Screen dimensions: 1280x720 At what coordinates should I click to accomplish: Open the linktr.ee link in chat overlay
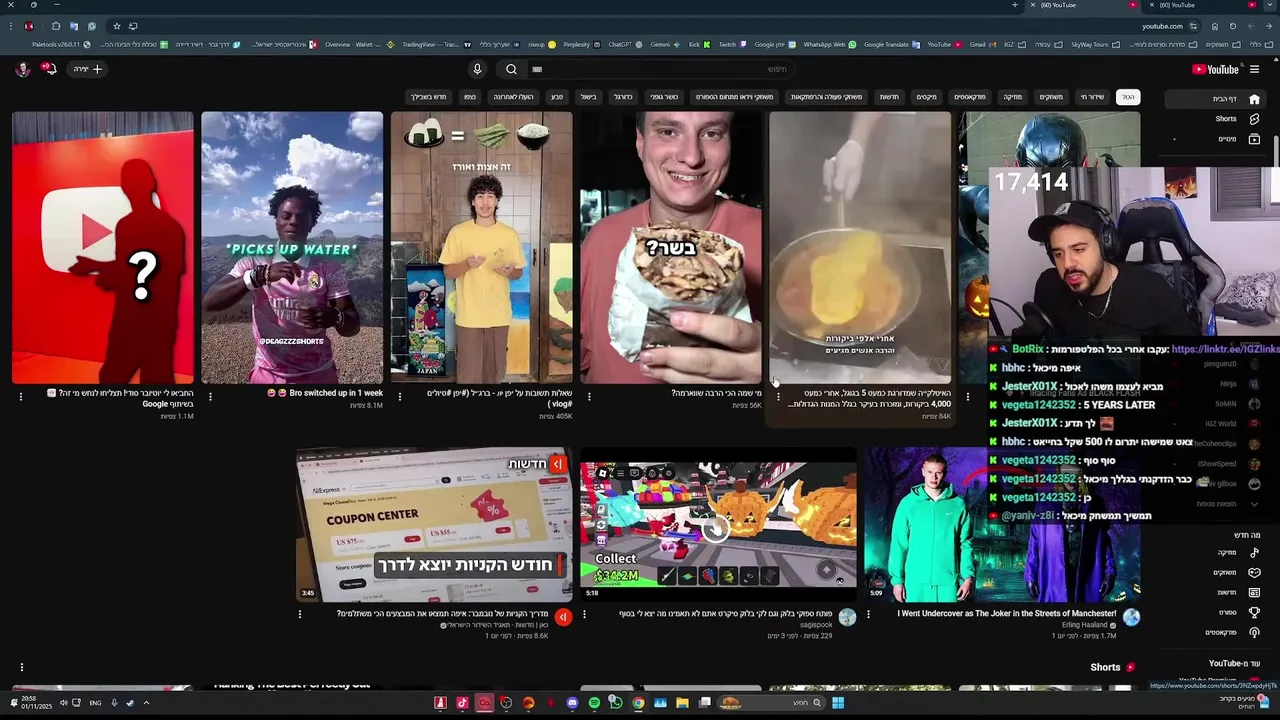coord(1225,349)
